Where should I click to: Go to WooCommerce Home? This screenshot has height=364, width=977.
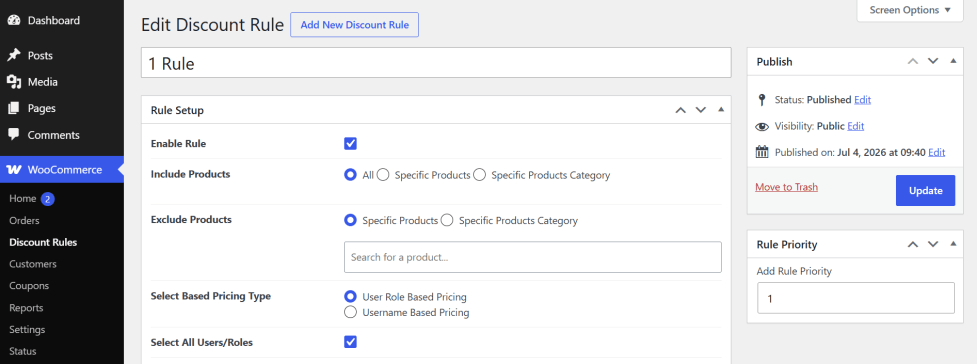coord(22,199)
